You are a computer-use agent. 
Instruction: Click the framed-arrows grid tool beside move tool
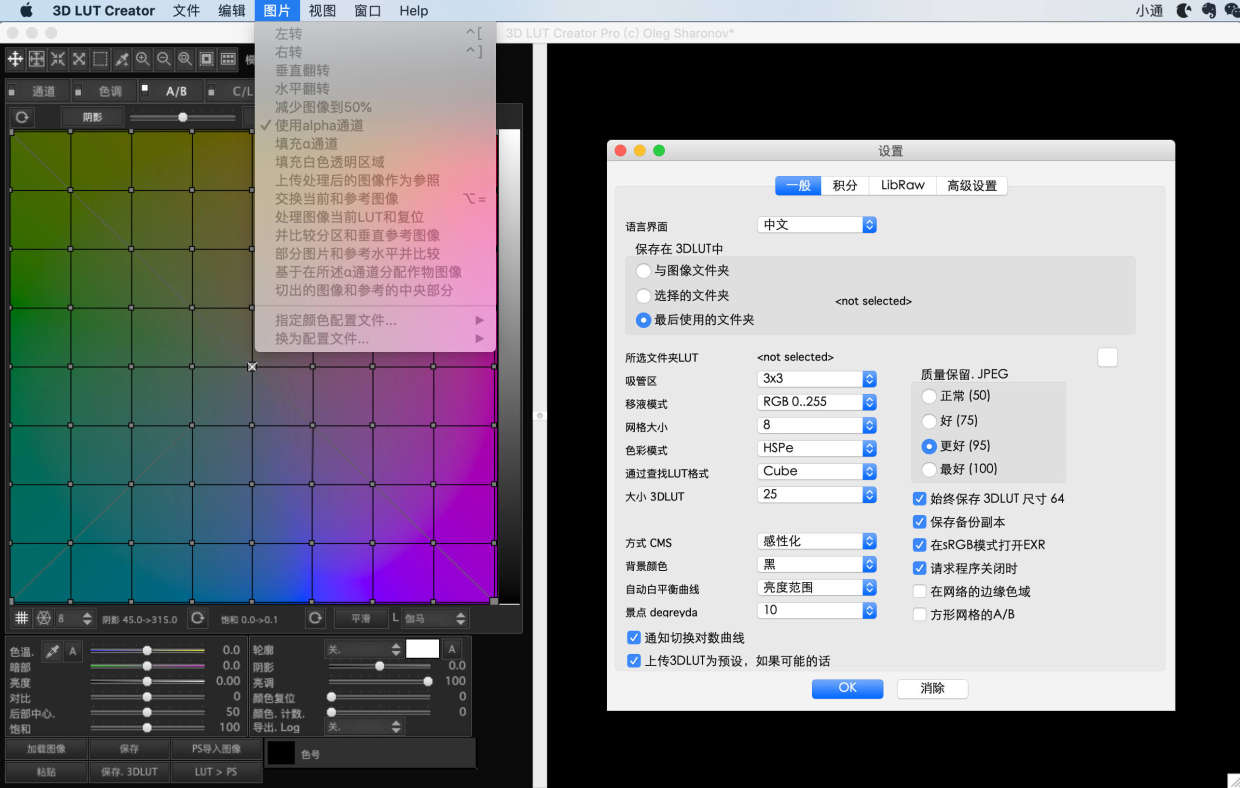(x=36, y=59)
